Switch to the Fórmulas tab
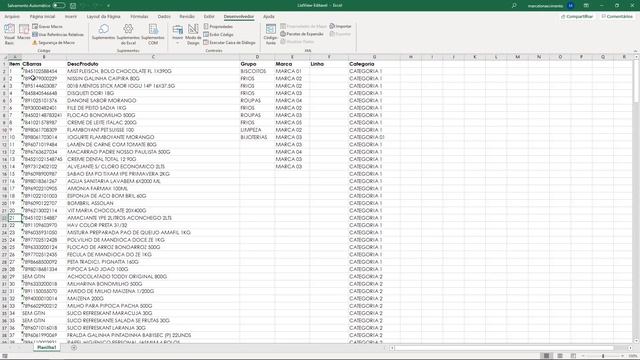Image resolution: width=640 pixels, height=360 pixels. (139, 17)
